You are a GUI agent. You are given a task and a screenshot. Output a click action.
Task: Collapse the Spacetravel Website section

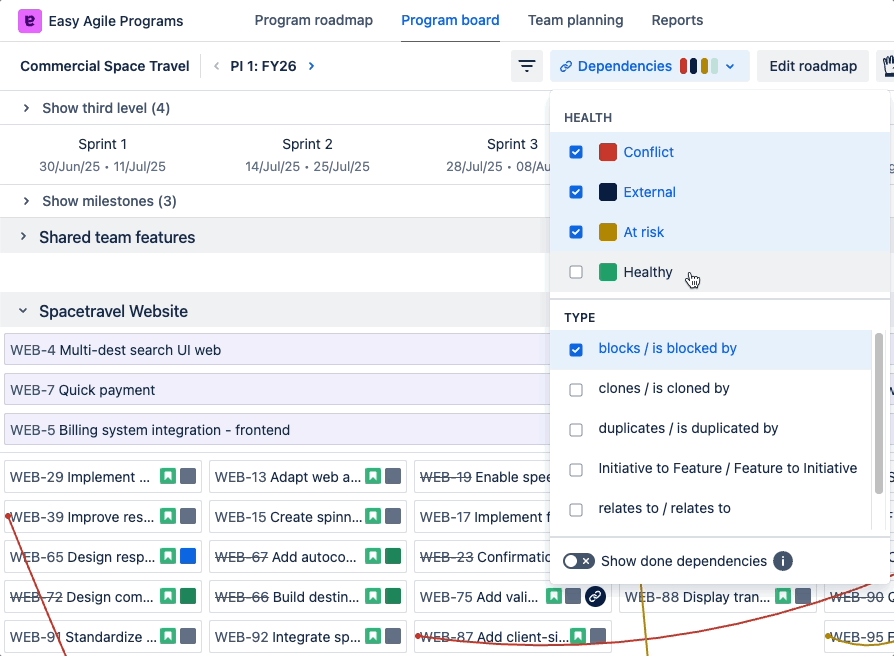point(23,312)
